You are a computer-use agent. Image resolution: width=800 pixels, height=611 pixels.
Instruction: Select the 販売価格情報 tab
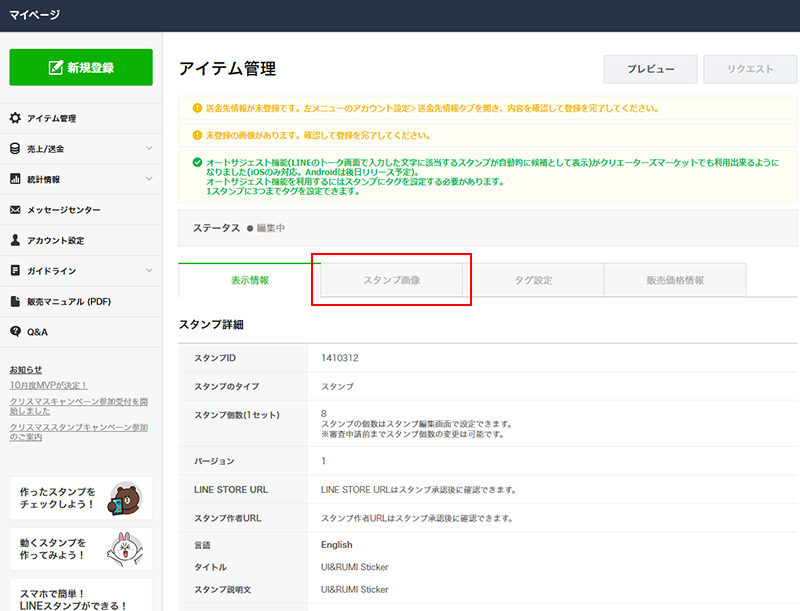(x=675, y=280)
